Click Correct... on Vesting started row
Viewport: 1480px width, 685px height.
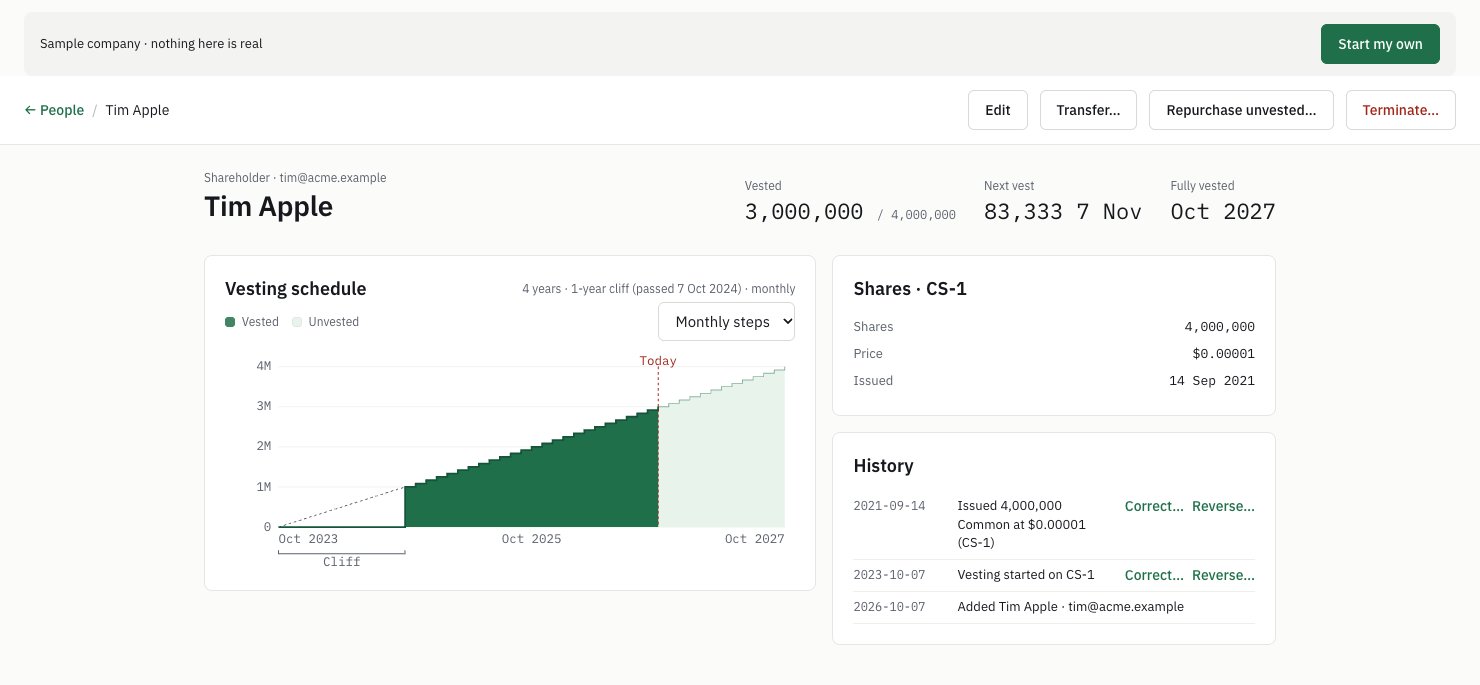click(x=1154, y=575)
